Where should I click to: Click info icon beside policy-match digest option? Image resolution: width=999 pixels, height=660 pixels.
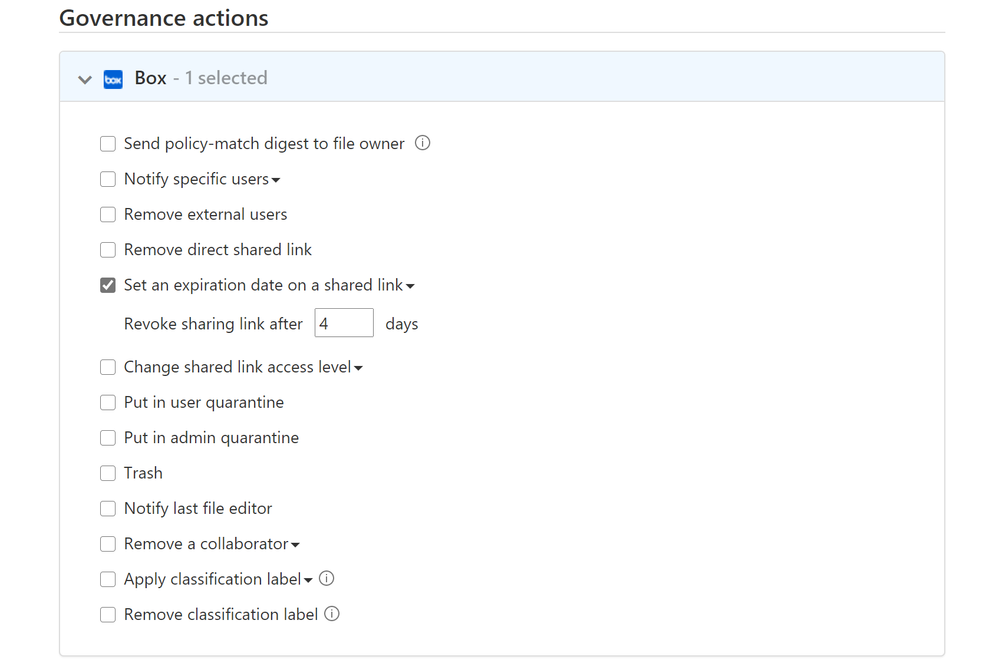pyautogui.click(x=422, y=143)
